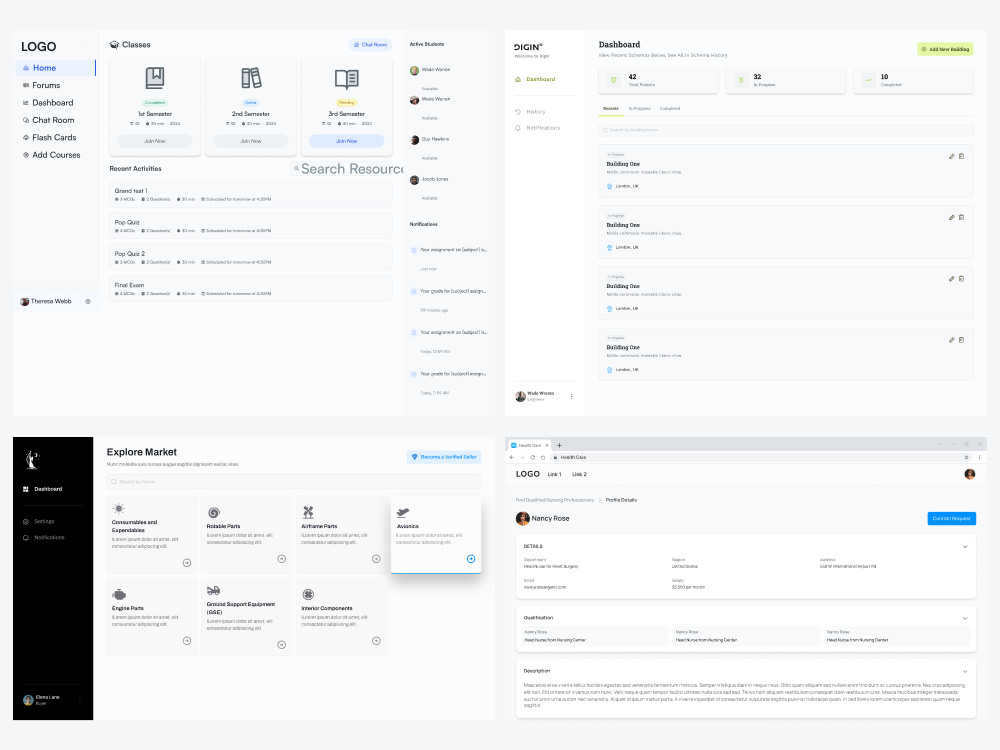Edit the second Building One entry
Viewport: 1000px width, 750px height.
pos(952,217)
